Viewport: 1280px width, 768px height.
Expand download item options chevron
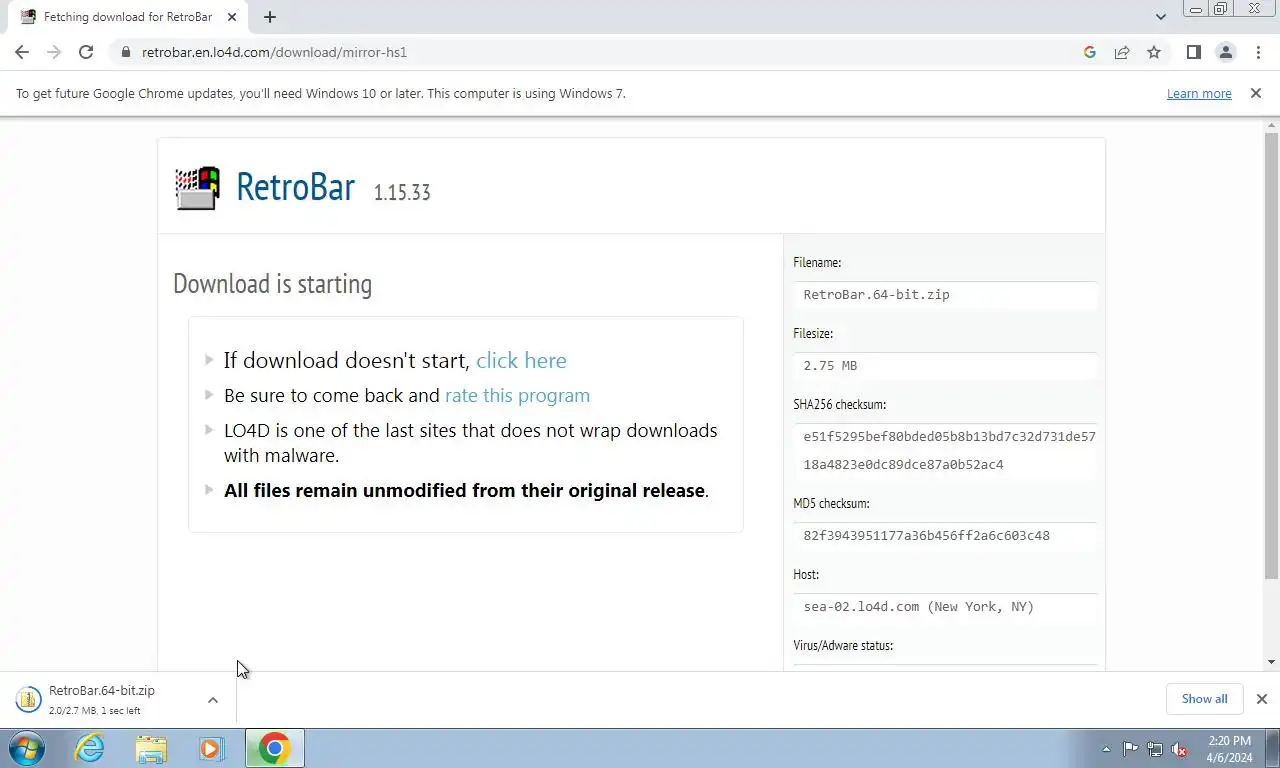(x=213, y=700)
